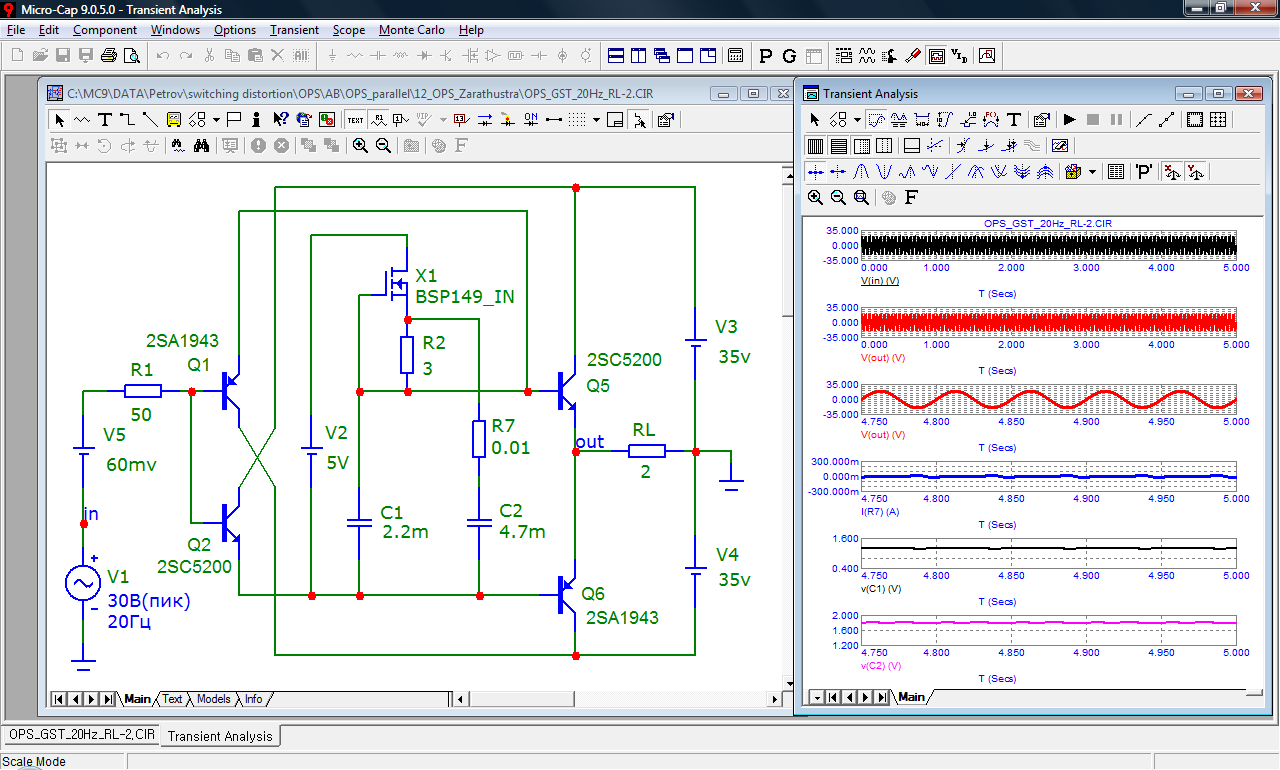The image size is (1280, 770).
Task: Select the Help mode pointer with question mark
Action: [x=280, y=120]
